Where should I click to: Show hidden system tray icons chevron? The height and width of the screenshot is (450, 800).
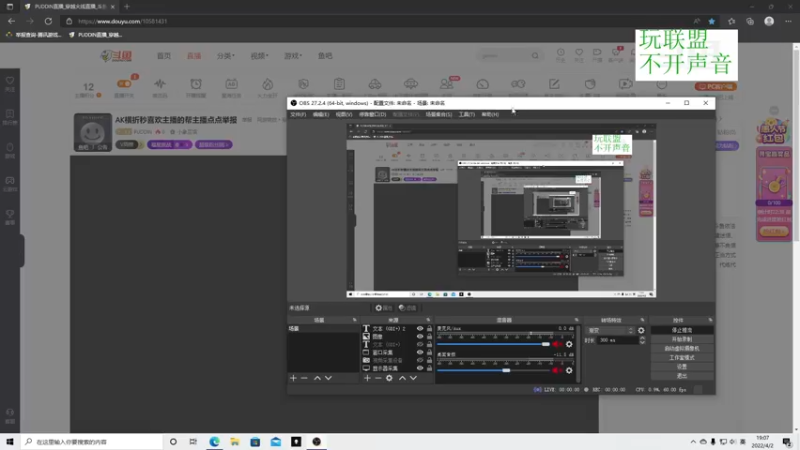pyautogui.click(x=693, y=442)
